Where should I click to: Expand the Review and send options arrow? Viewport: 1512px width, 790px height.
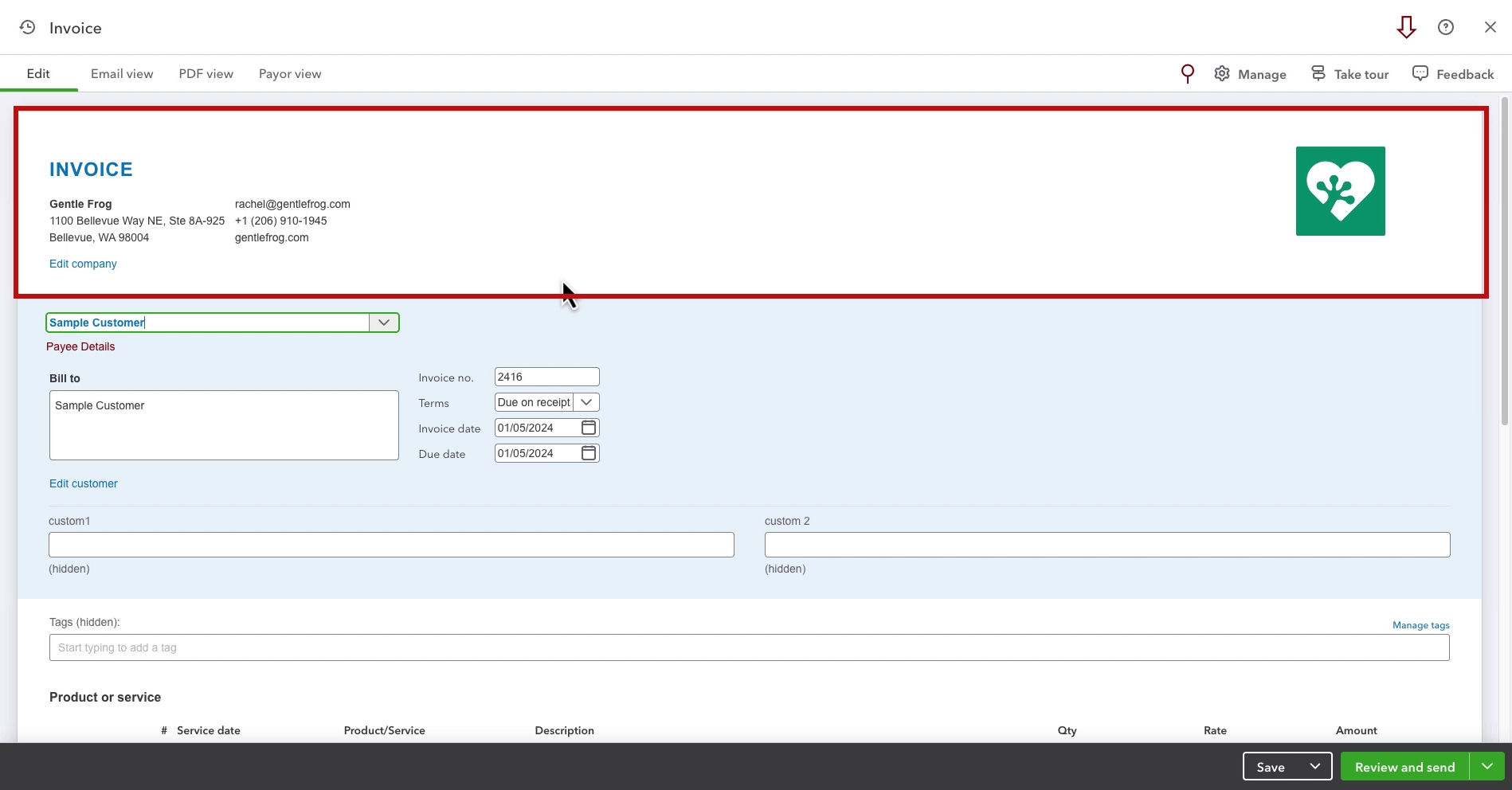1487,766
